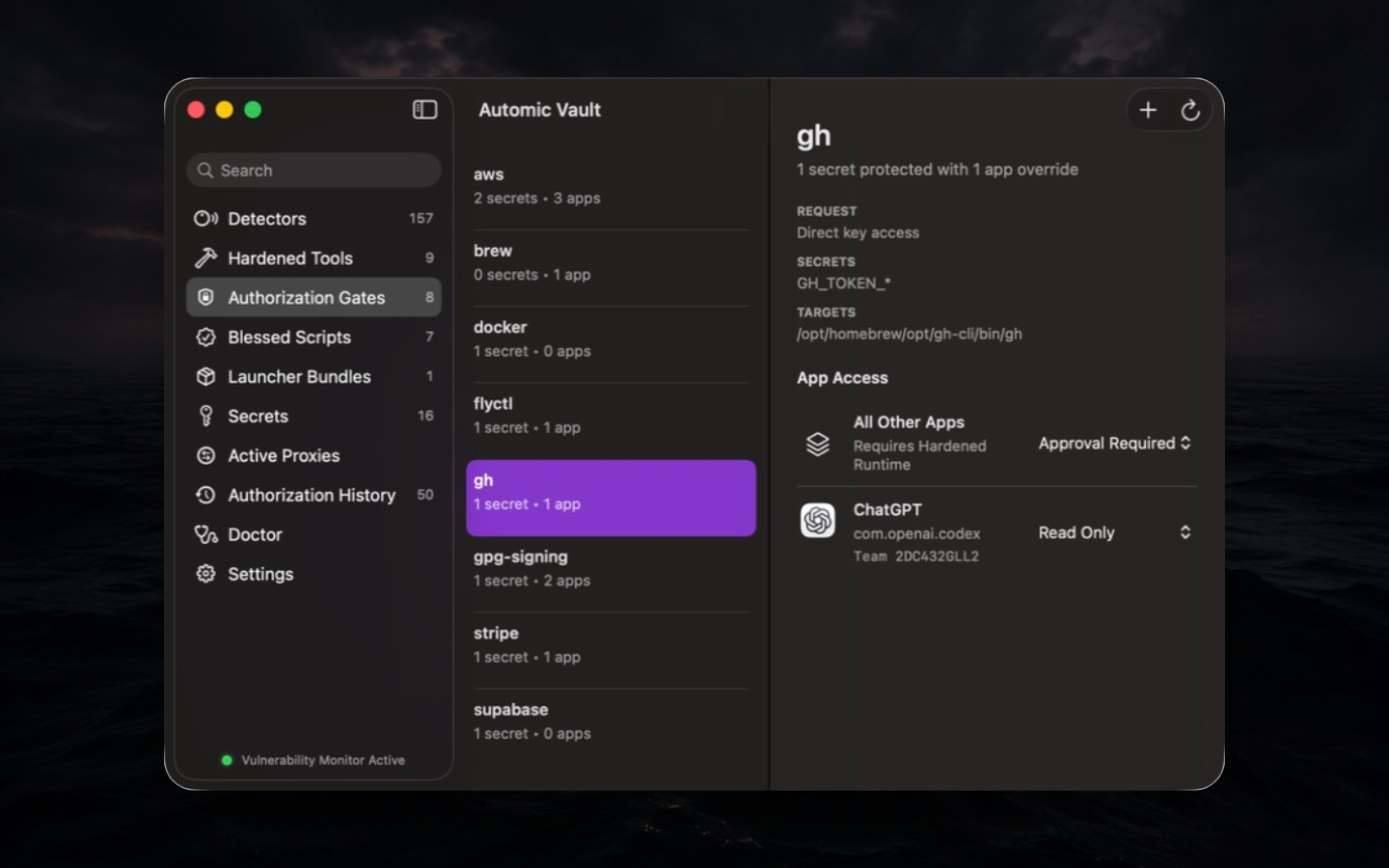Click the Team 2DC432GLL2 label

coord(916,556)
